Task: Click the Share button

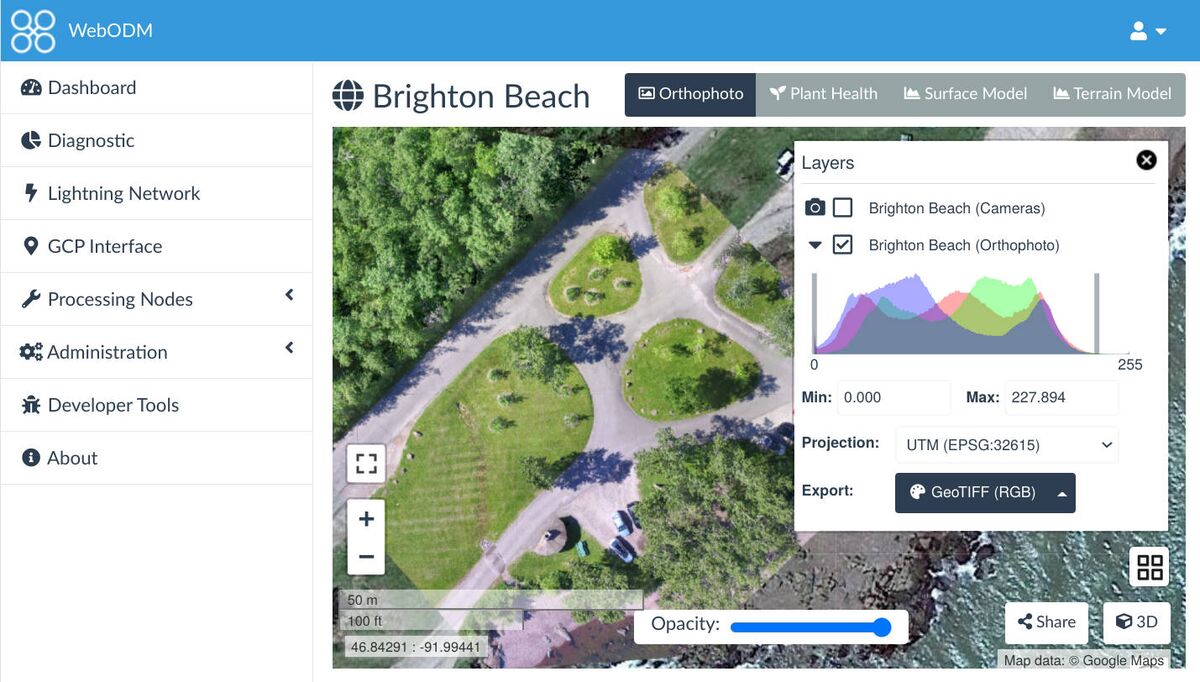Action: (x=1046, y=622)
